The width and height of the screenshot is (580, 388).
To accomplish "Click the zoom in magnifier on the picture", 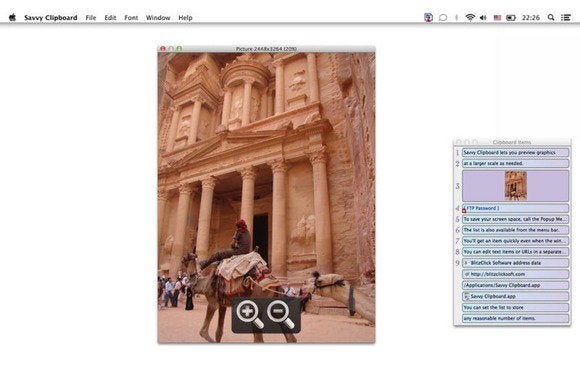I will pos(250,314).
